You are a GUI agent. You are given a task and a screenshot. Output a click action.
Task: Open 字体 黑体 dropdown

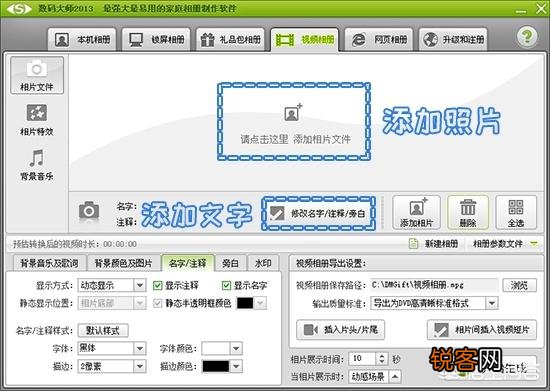[x=112, y=348]
